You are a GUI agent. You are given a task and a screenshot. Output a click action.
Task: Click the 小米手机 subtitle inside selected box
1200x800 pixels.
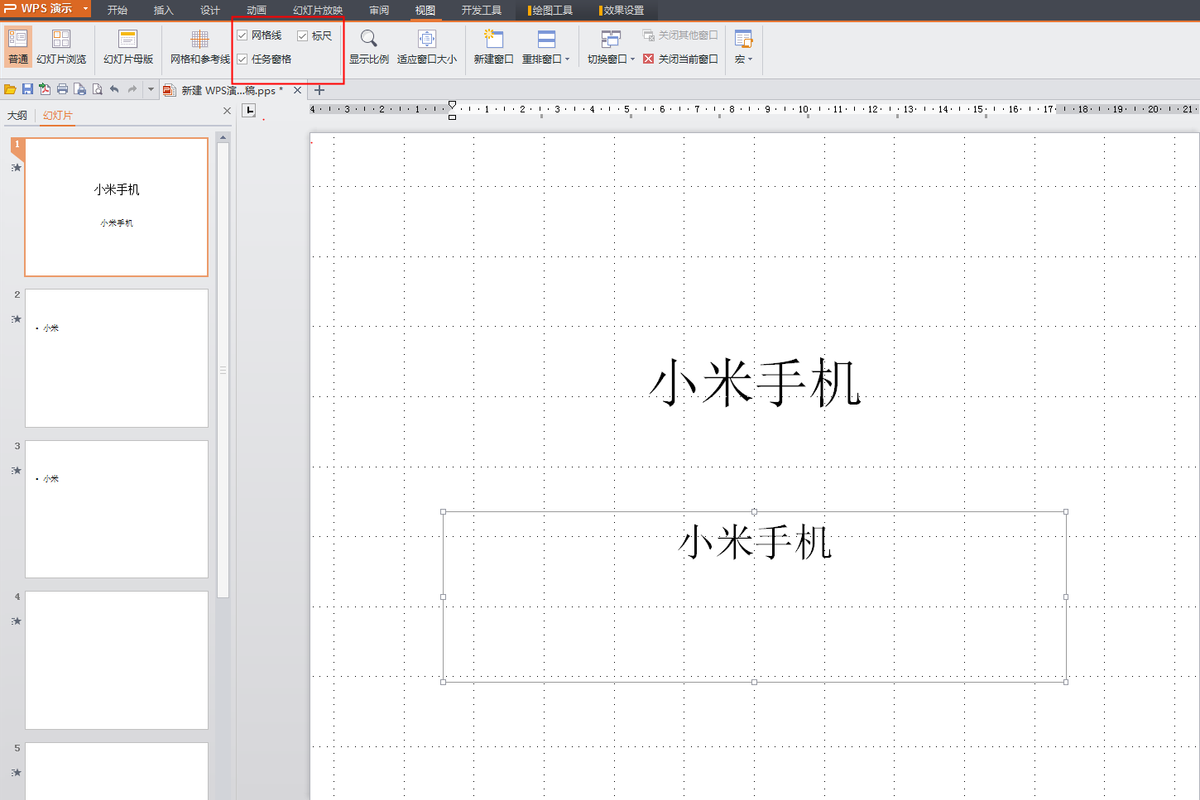pos(755,542)
